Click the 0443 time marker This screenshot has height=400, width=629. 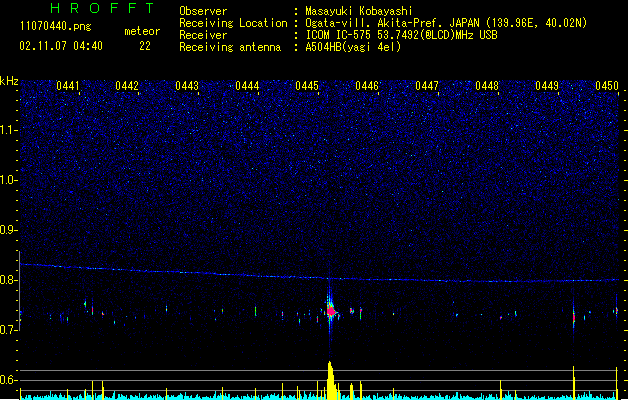click(187, 86)
